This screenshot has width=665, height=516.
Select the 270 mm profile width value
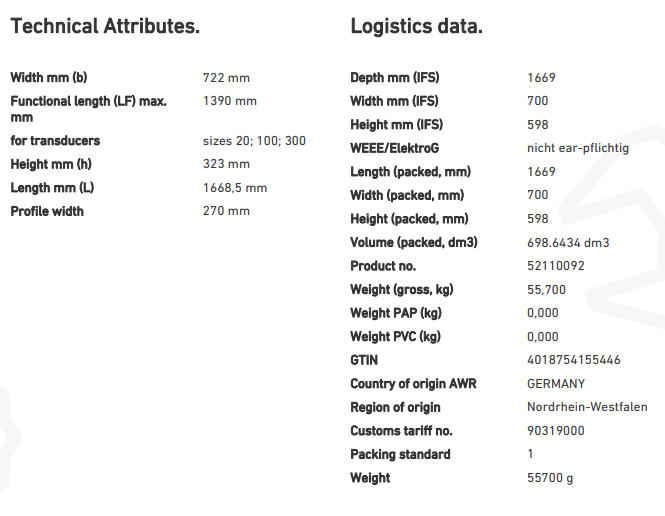pos(226,211)
